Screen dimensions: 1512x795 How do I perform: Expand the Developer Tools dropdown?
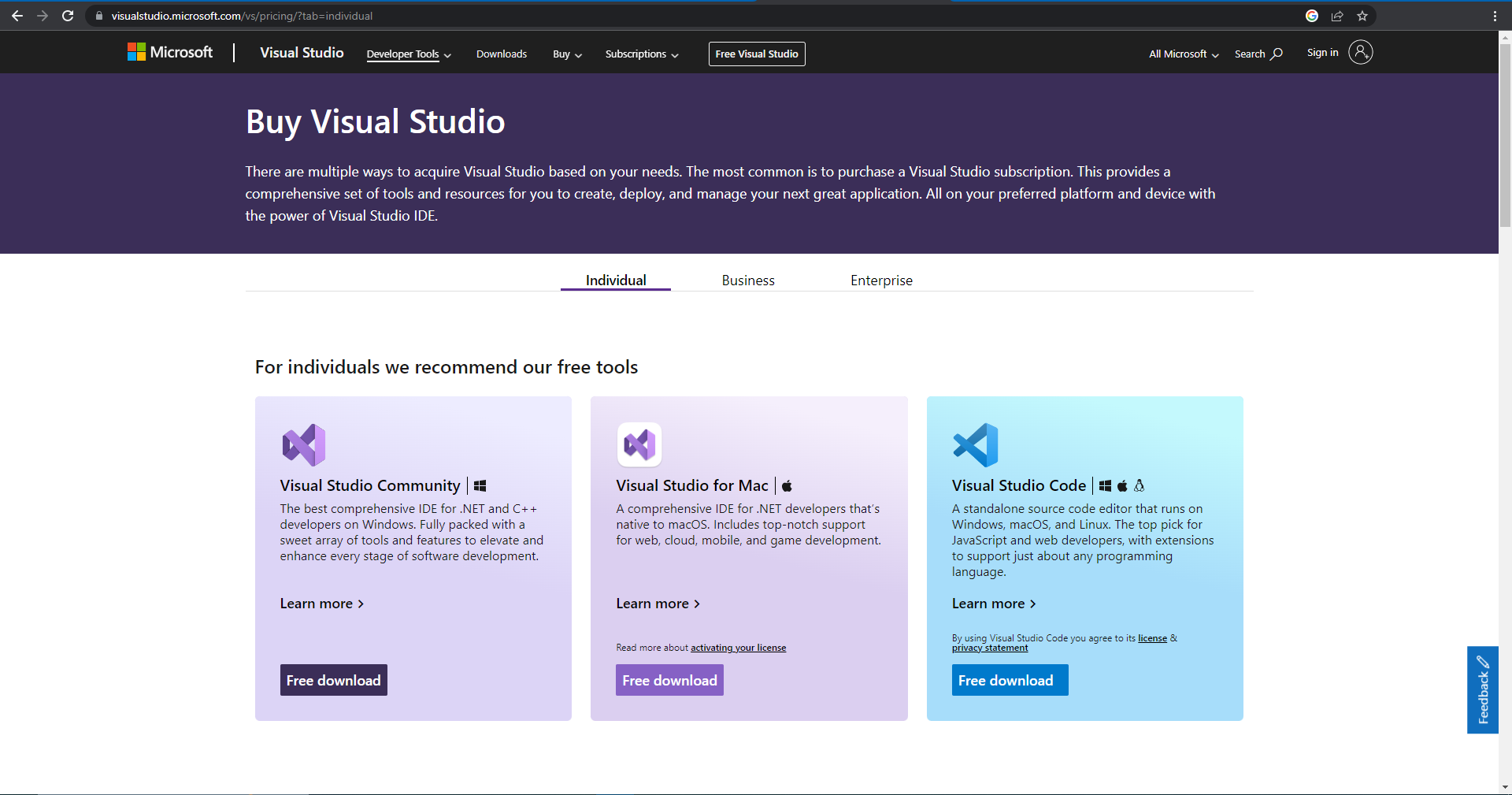pyautogui.click(x=409, y=54)
